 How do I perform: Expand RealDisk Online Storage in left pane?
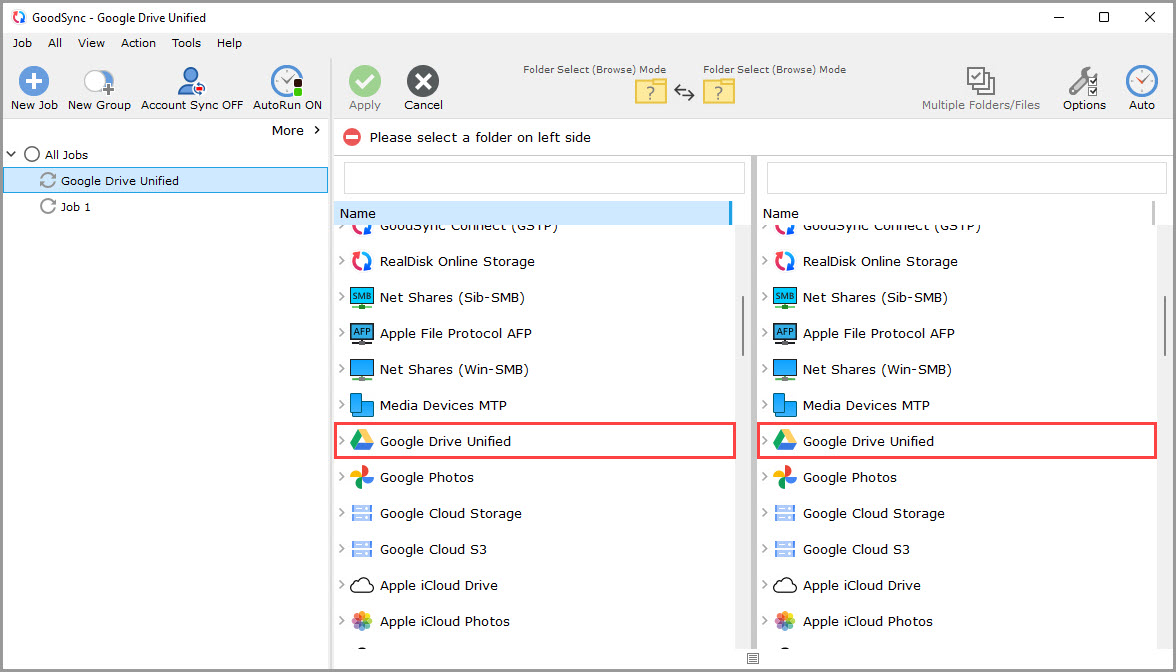341,261
